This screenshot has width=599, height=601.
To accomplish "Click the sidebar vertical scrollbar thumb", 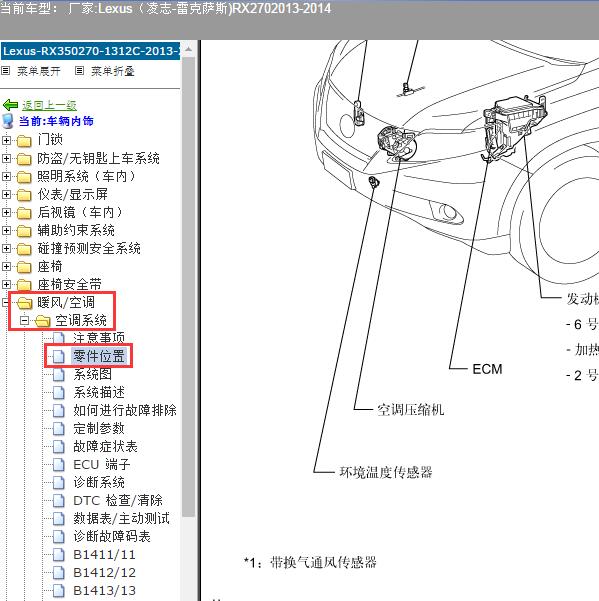I will click(188, 287).
